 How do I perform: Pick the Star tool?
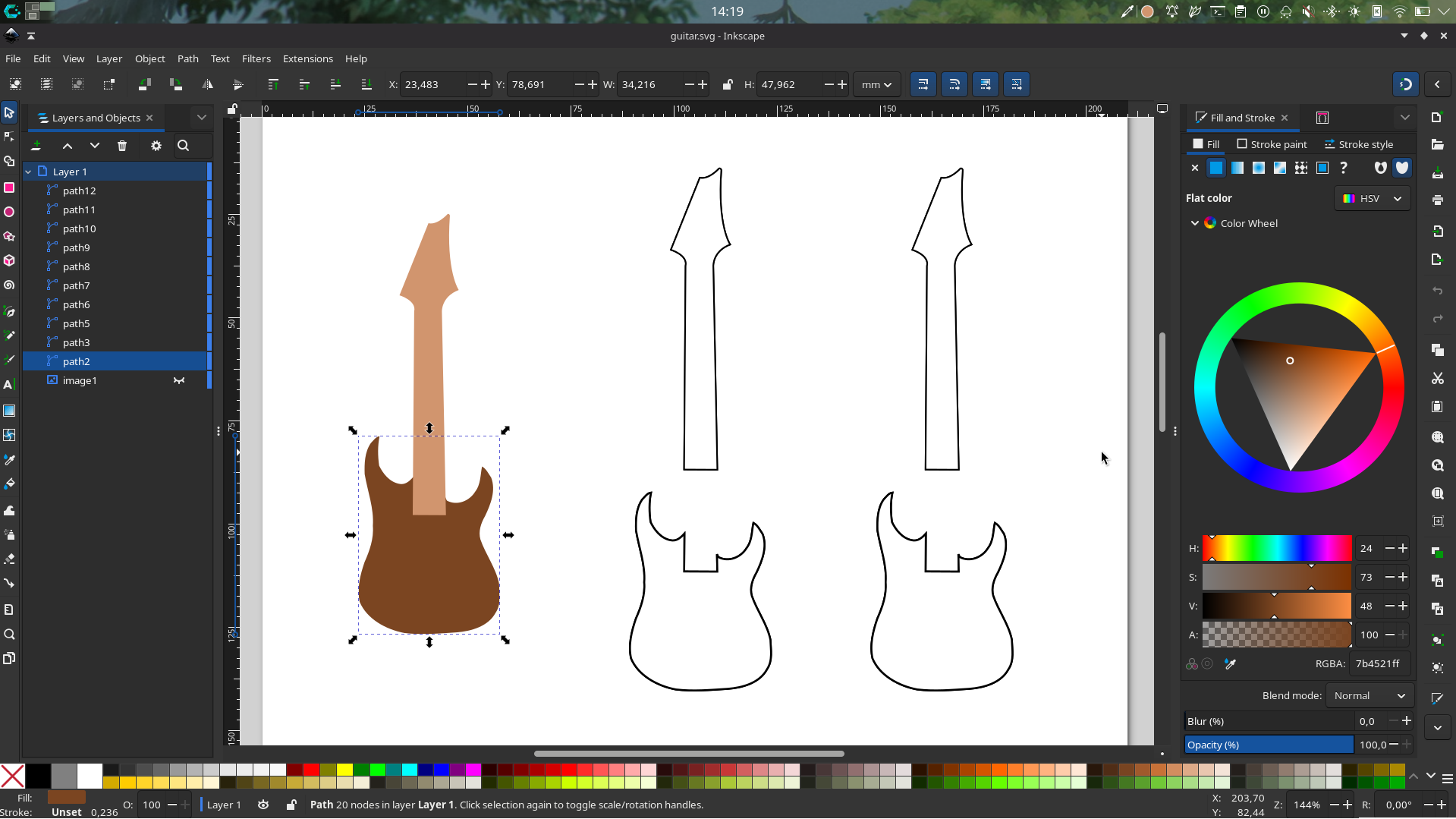point(9,236)
